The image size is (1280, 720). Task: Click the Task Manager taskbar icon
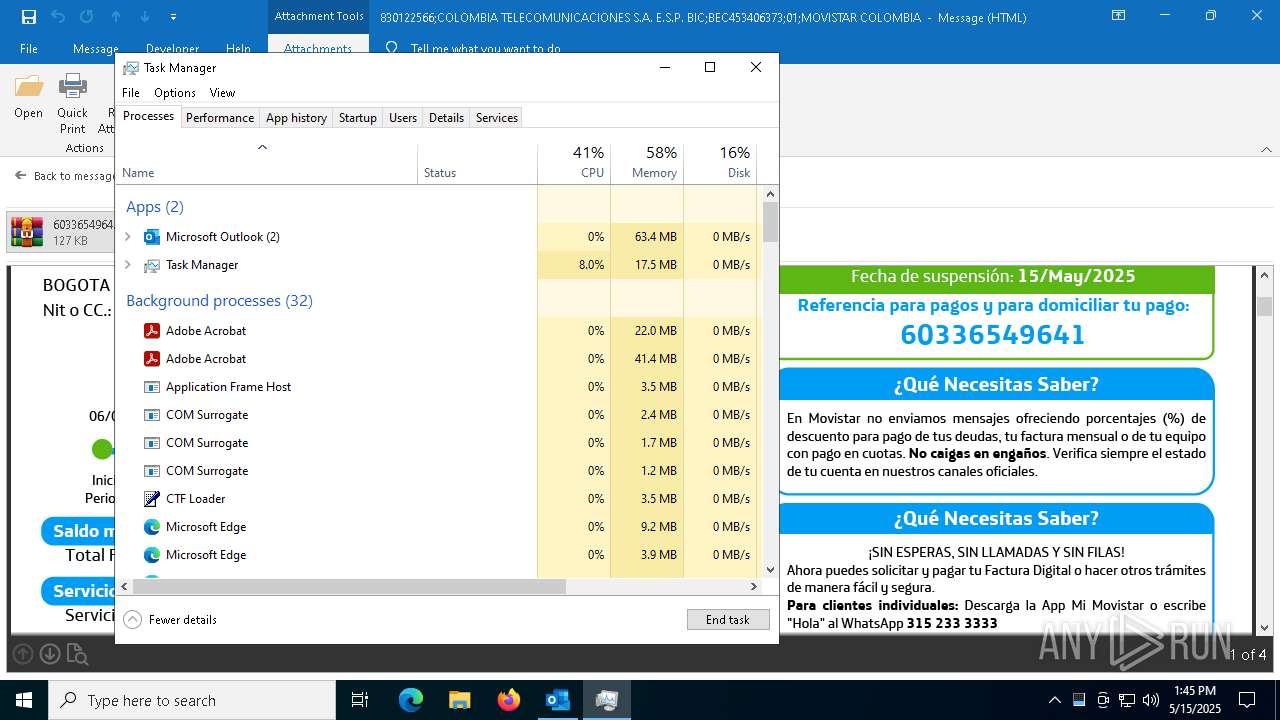pos(607,700)
